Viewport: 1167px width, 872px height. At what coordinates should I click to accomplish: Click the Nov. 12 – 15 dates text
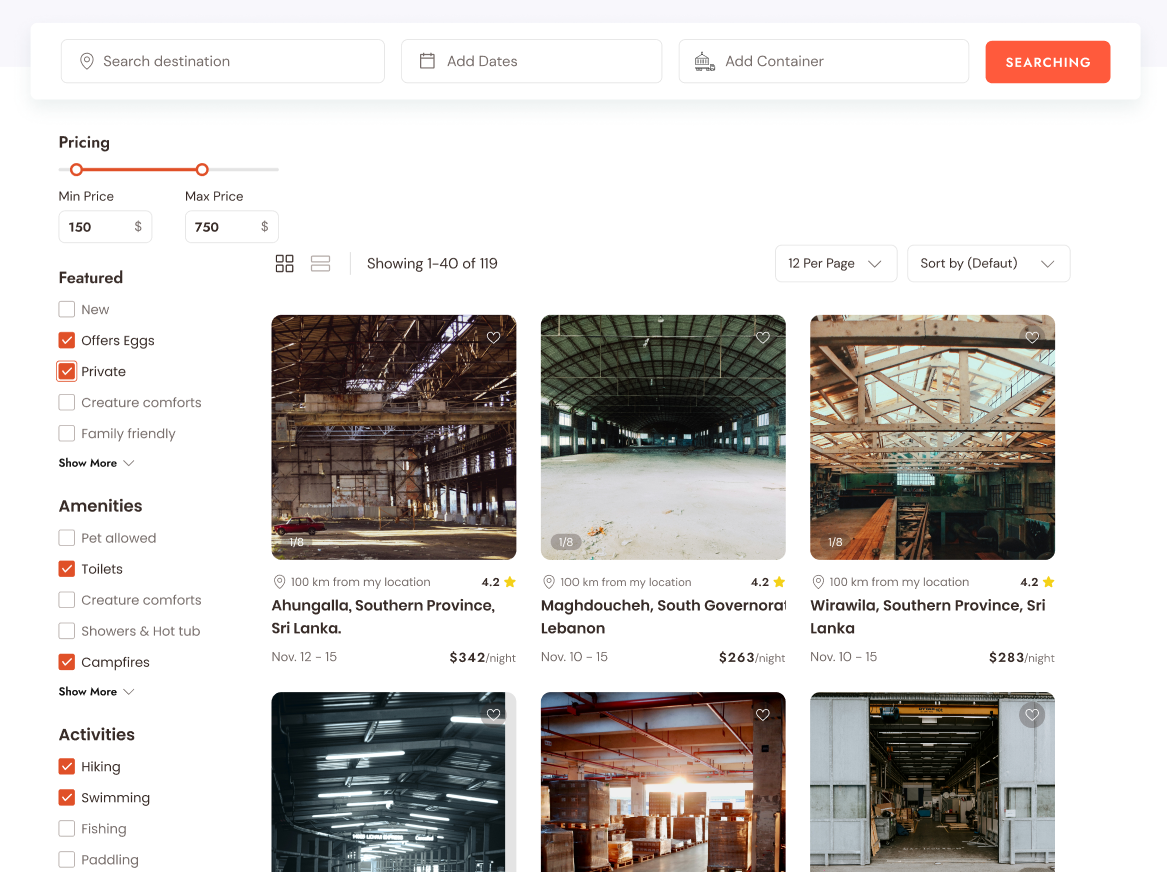304,657
